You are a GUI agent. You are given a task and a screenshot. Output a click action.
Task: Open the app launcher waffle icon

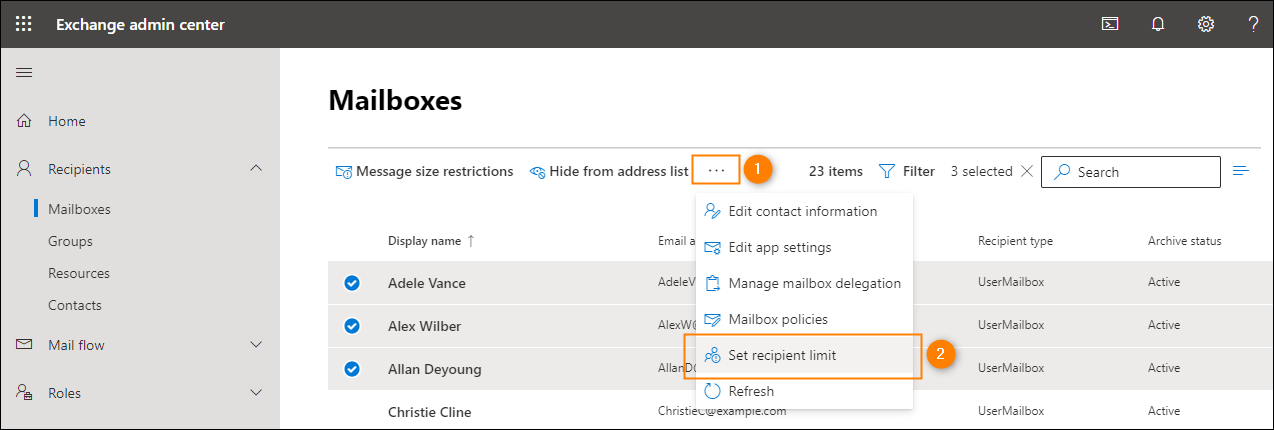[x=23, y=24]
